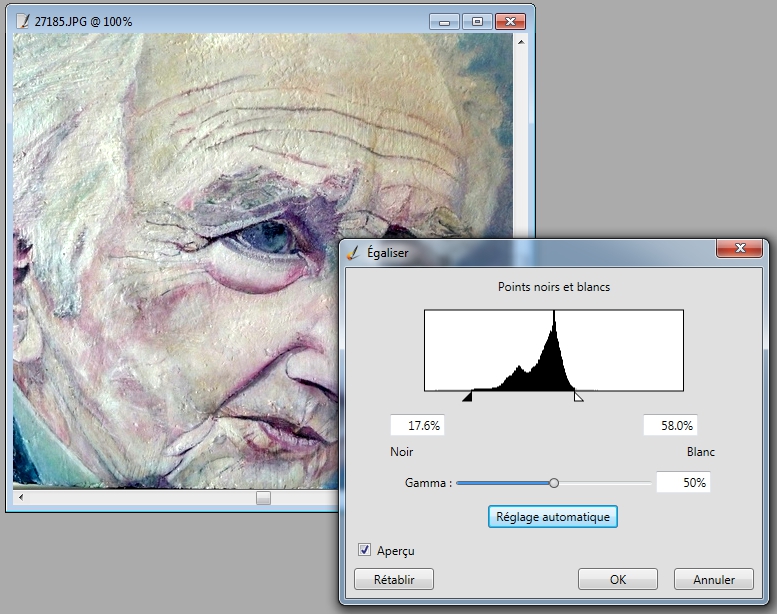The width and height of the screenshot is (777, 614).
Task: Click the Noir value field 17.6%
Action: [417, 425]
